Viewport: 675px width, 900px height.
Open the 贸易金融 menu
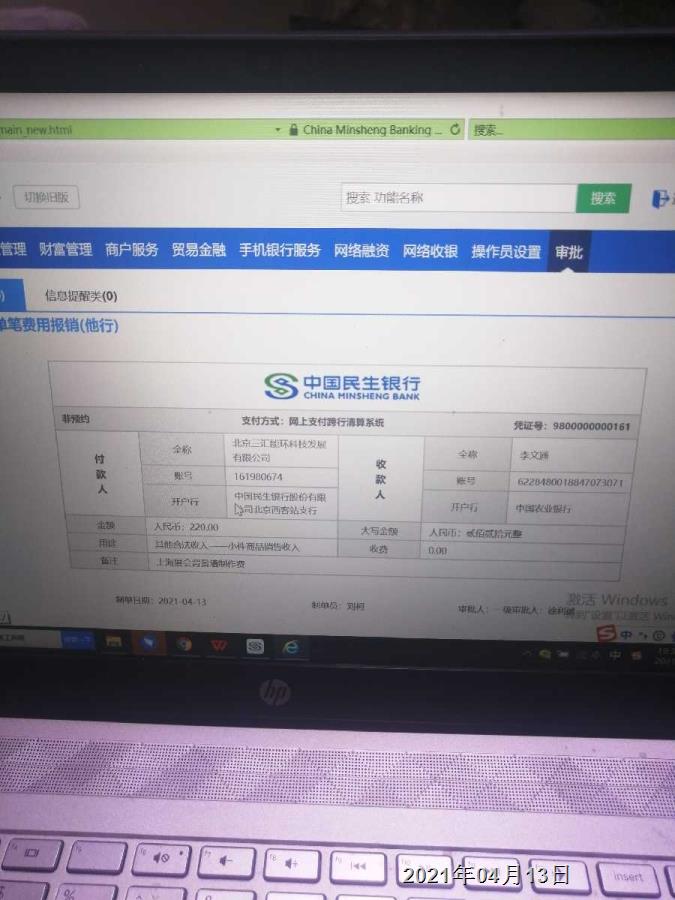pos(199,250)
